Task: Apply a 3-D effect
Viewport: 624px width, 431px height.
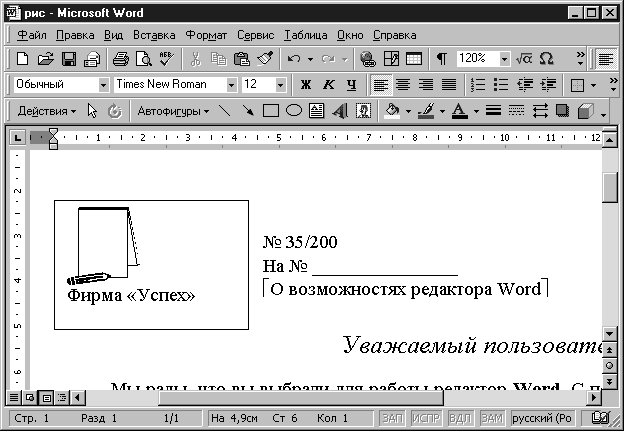Action: pos(585,111)
